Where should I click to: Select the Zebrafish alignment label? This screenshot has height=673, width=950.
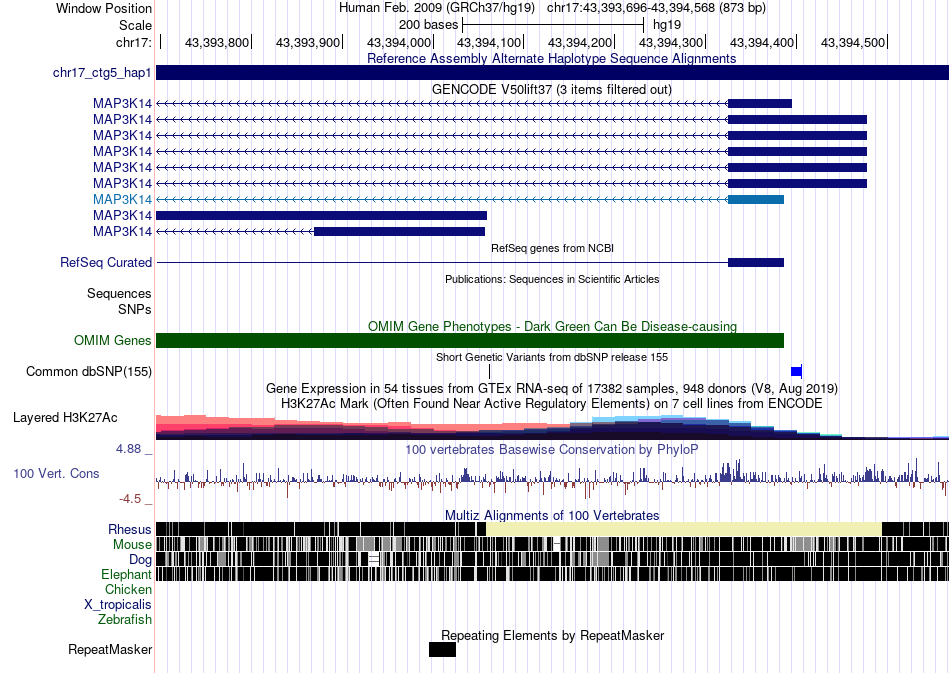125,619
